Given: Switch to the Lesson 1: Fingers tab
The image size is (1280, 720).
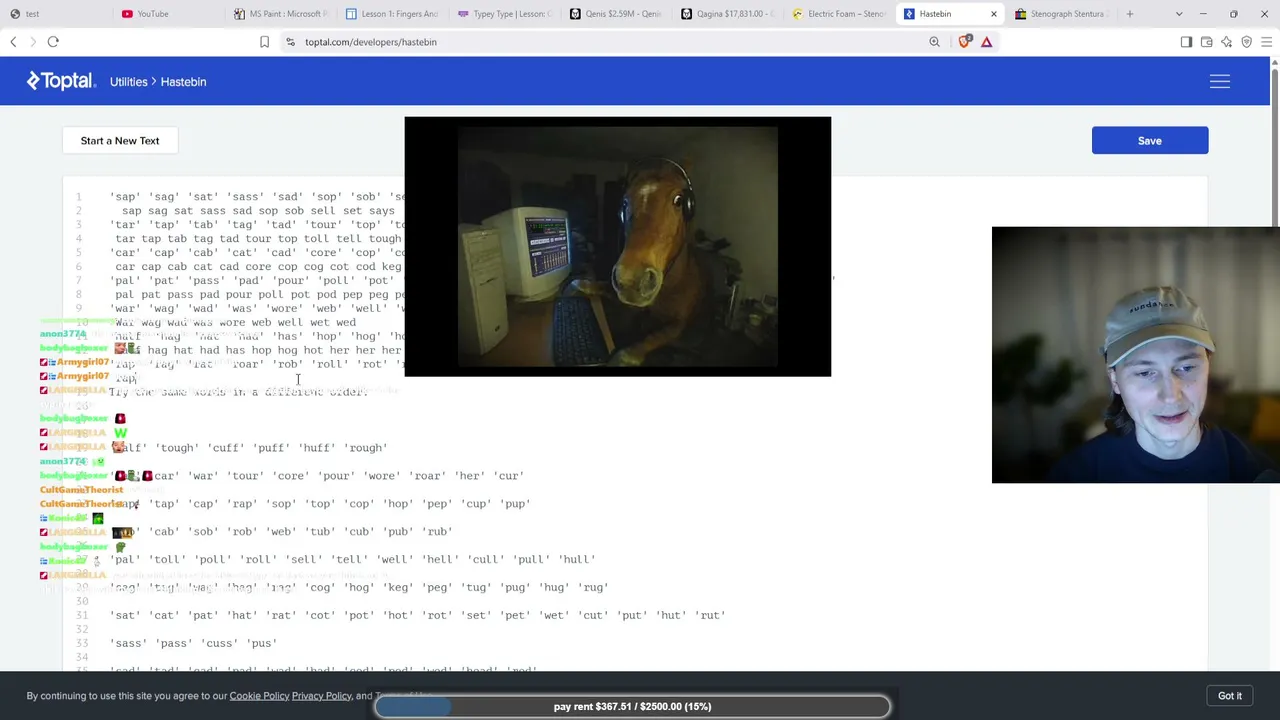Looking at the screenshot, I should (390, 14).
